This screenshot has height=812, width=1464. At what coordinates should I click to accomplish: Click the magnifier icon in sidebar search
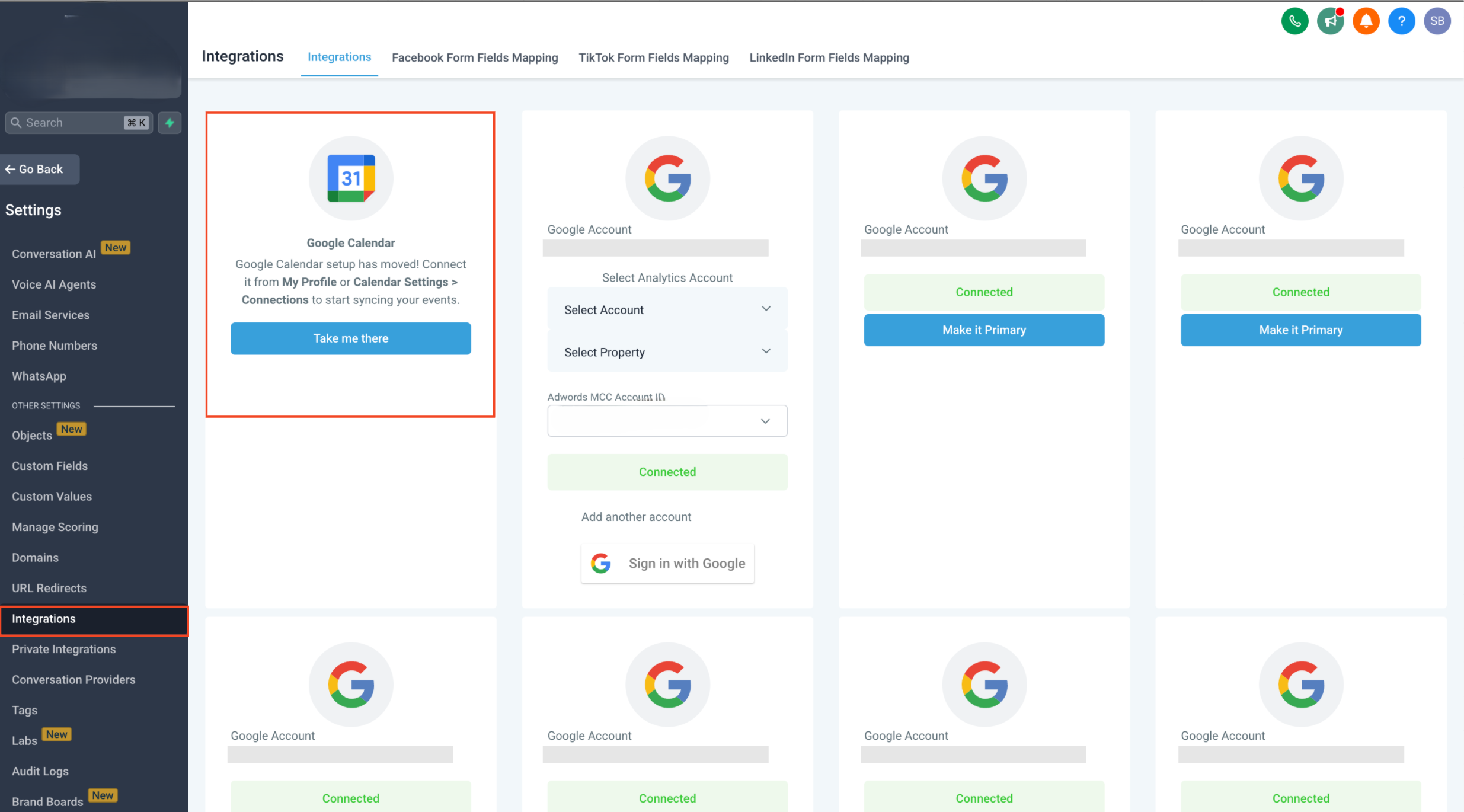coord(16,123)
